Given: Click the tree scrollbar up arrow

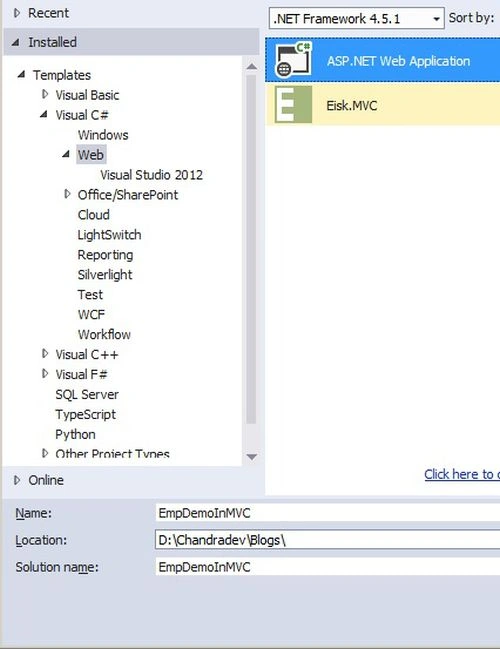Looking at the screenshot, I should point(251,66).
